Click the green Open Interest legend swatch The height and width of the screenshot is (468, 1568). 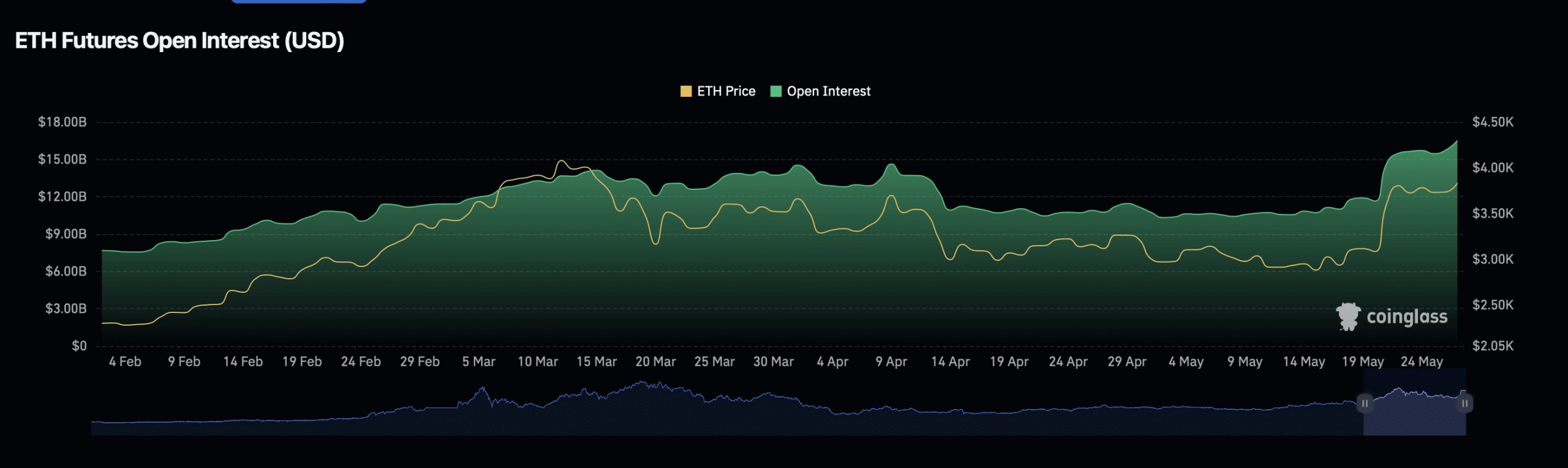(x=775, y=91)
